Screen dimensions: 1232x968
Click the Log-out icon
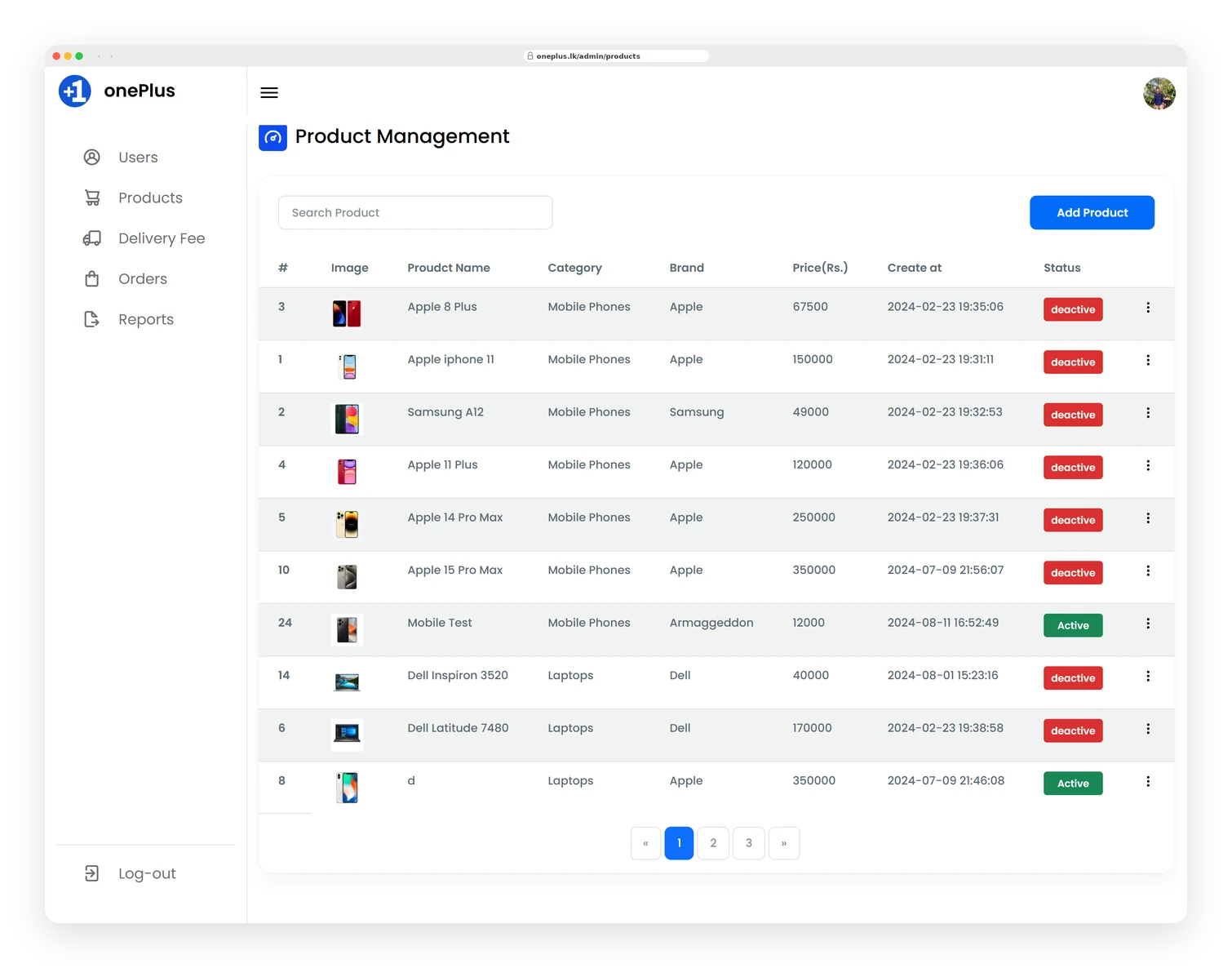coord(92,873)
